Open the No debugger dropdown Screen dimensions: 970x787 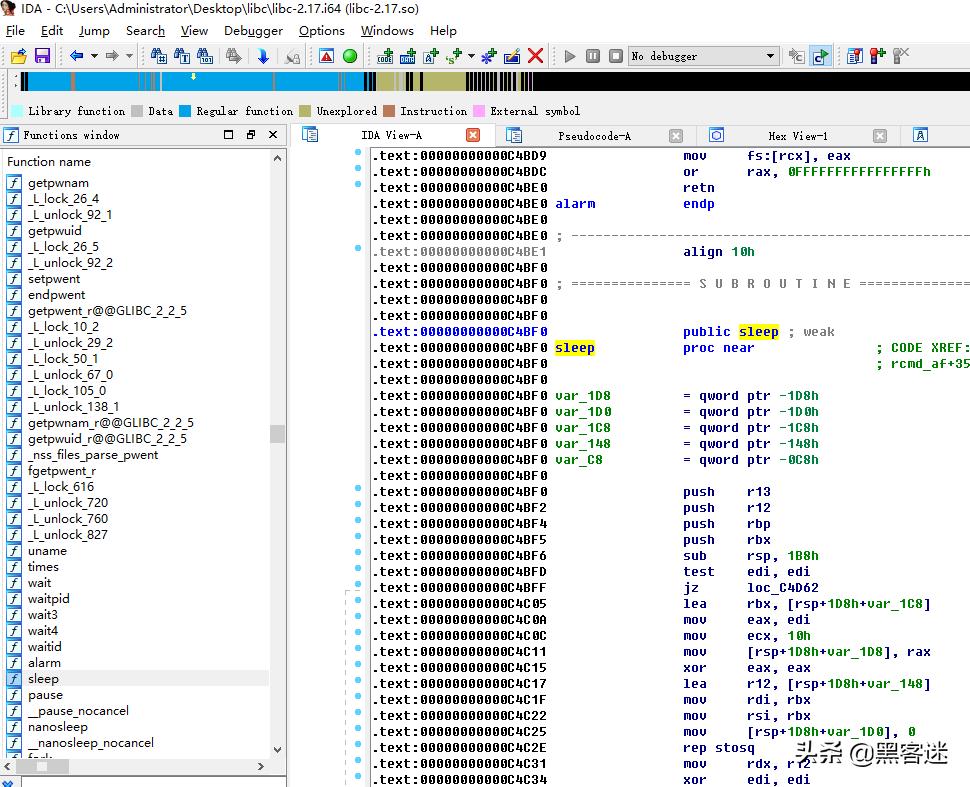tap(770, 56)
